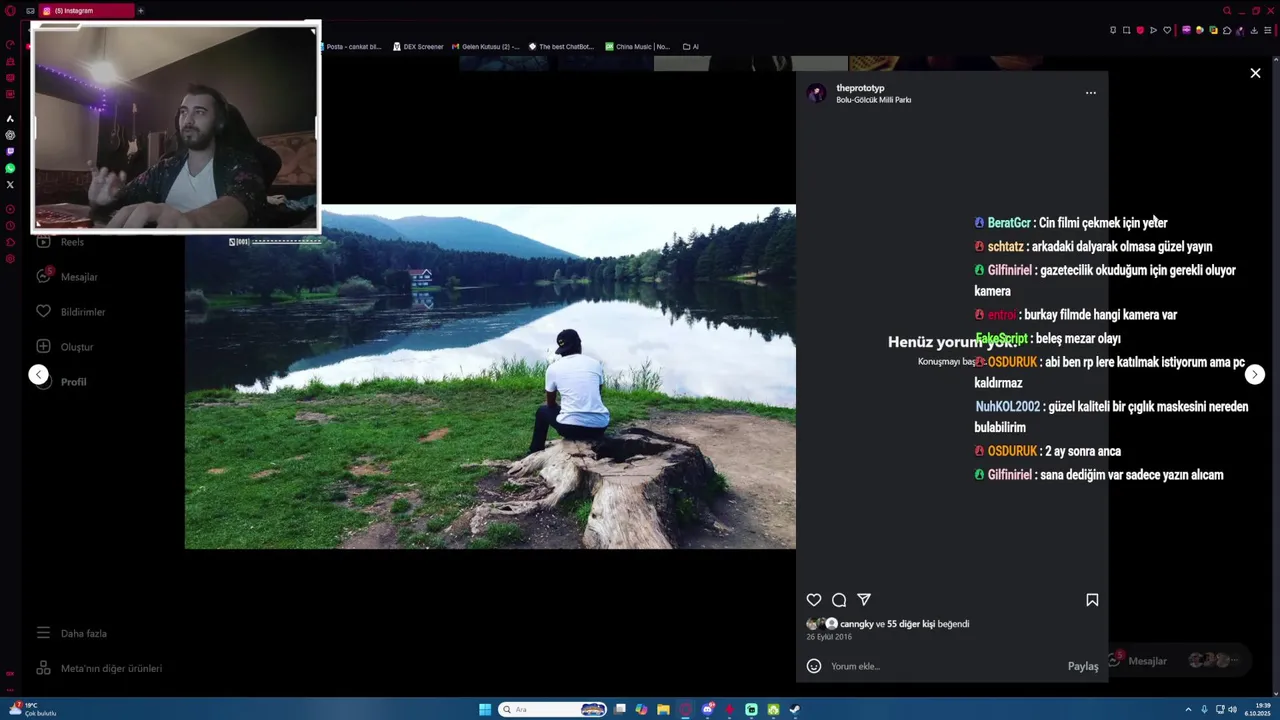Screen dimensions: 1280x720
Task: Open the three-dot options menu of the post
Action: click(x=1091, y=93)
